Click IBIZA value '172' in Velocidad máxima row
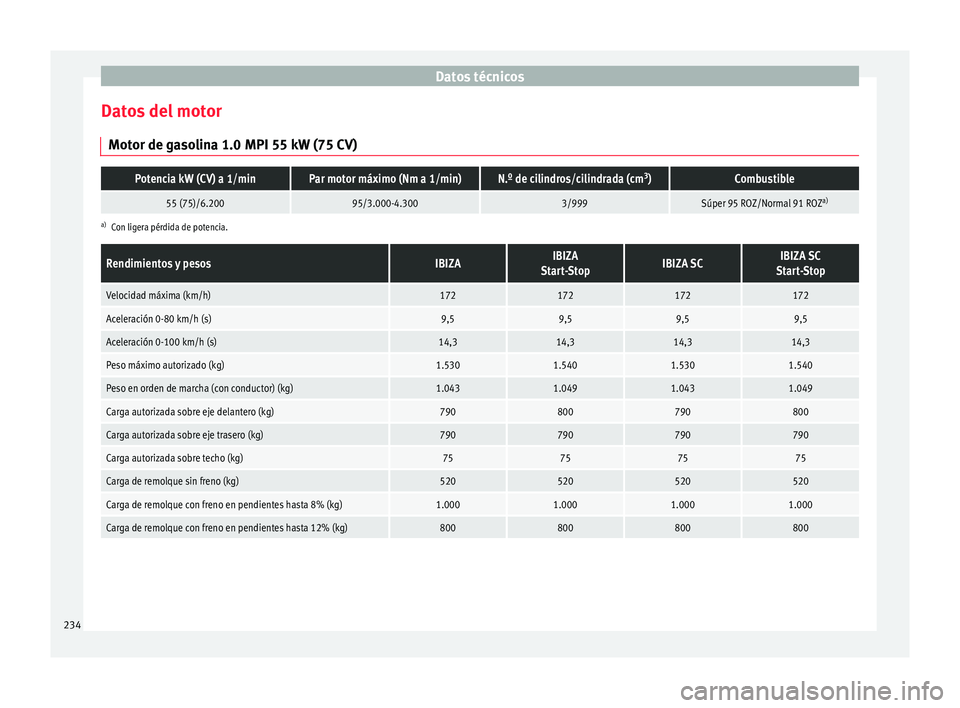The height and width of the screenshot is (708, 960). [448, 295]
